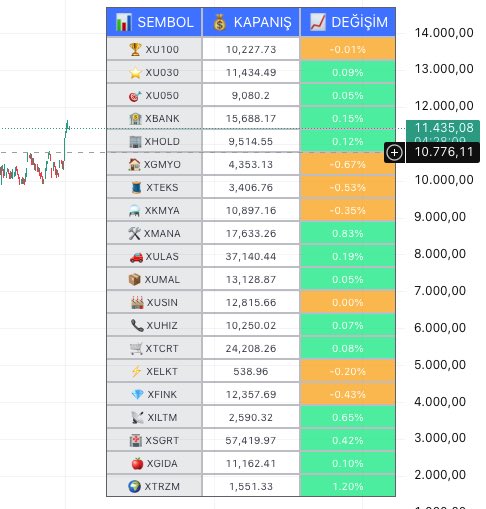486x509 pixels.
Task: Click the package box icon beside XUMAL
Action: tap(135, 280)
